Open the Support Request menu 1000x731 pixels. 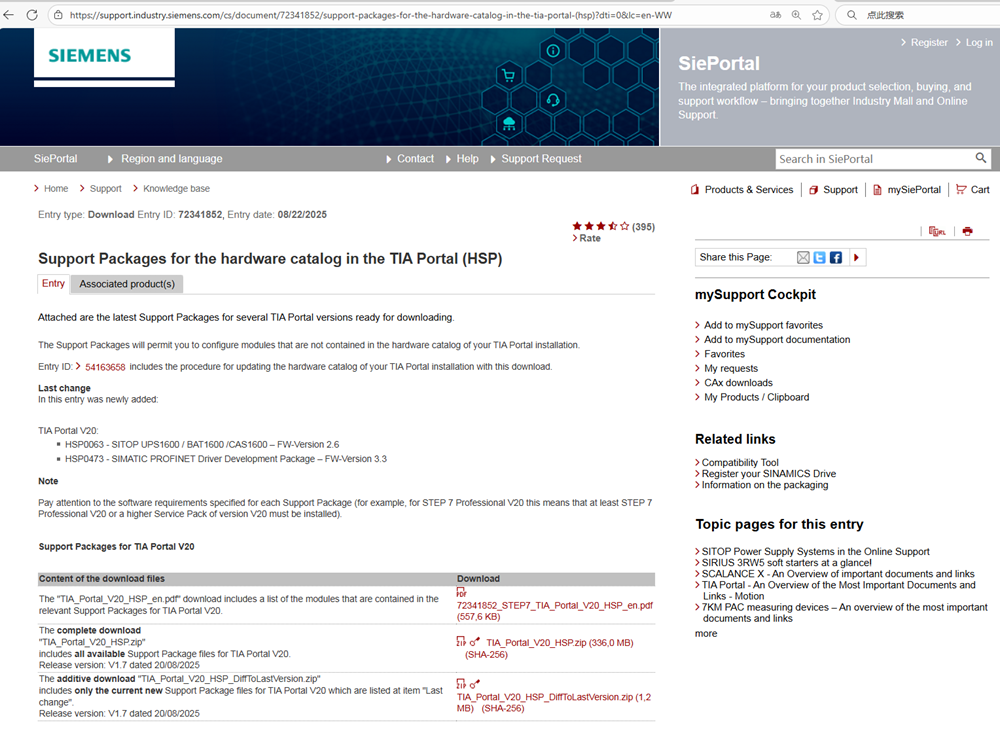(541, 159)
